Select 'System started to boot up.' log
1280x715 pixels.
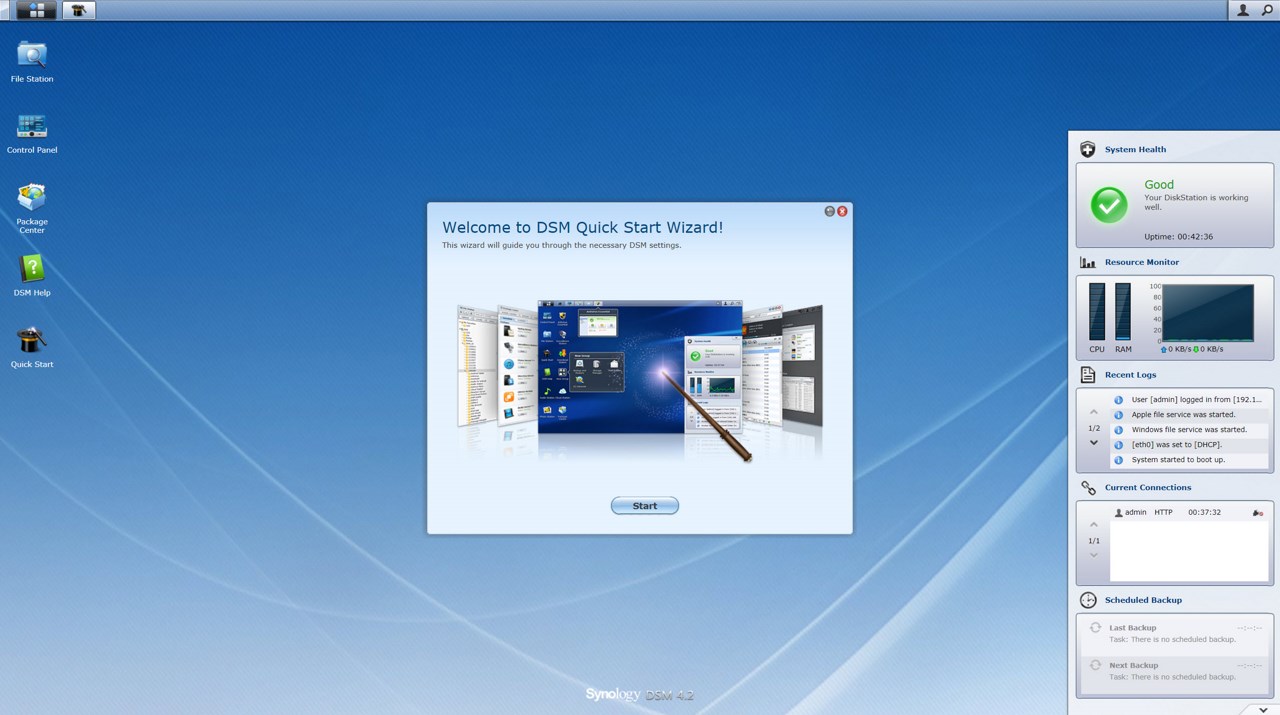tap(1190, 460)
